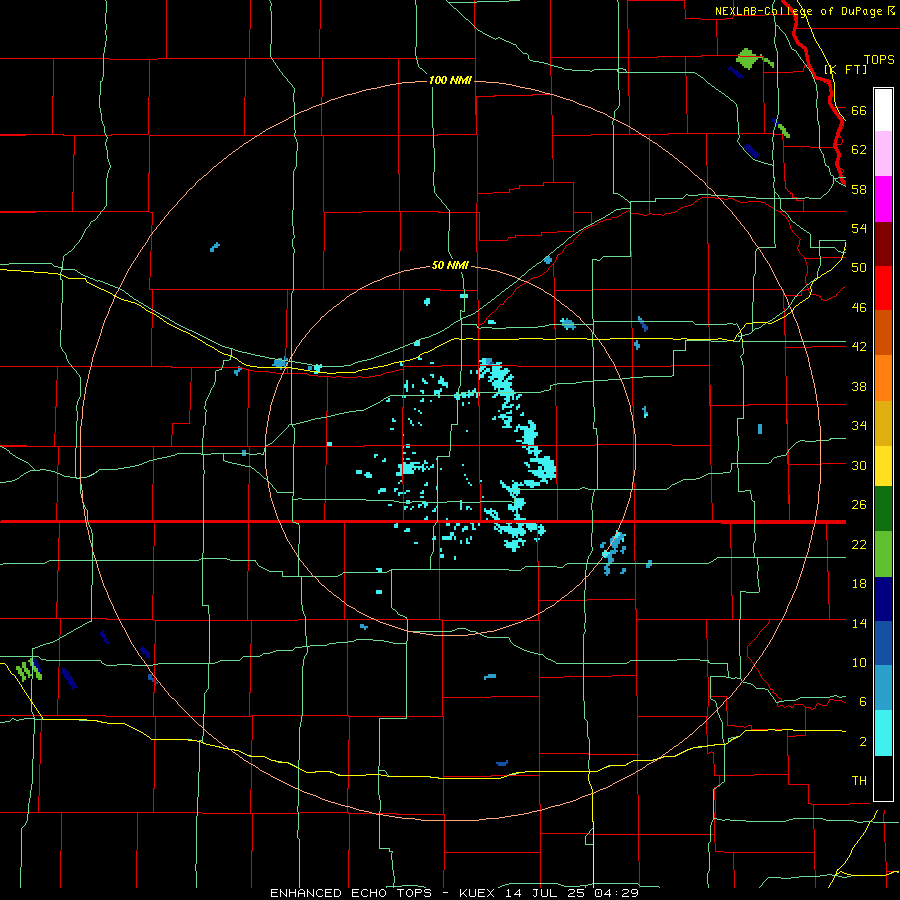This screenshot has width=900, height=900.
Task: Click the 54 legend value
Action: (x=859, y=228)
